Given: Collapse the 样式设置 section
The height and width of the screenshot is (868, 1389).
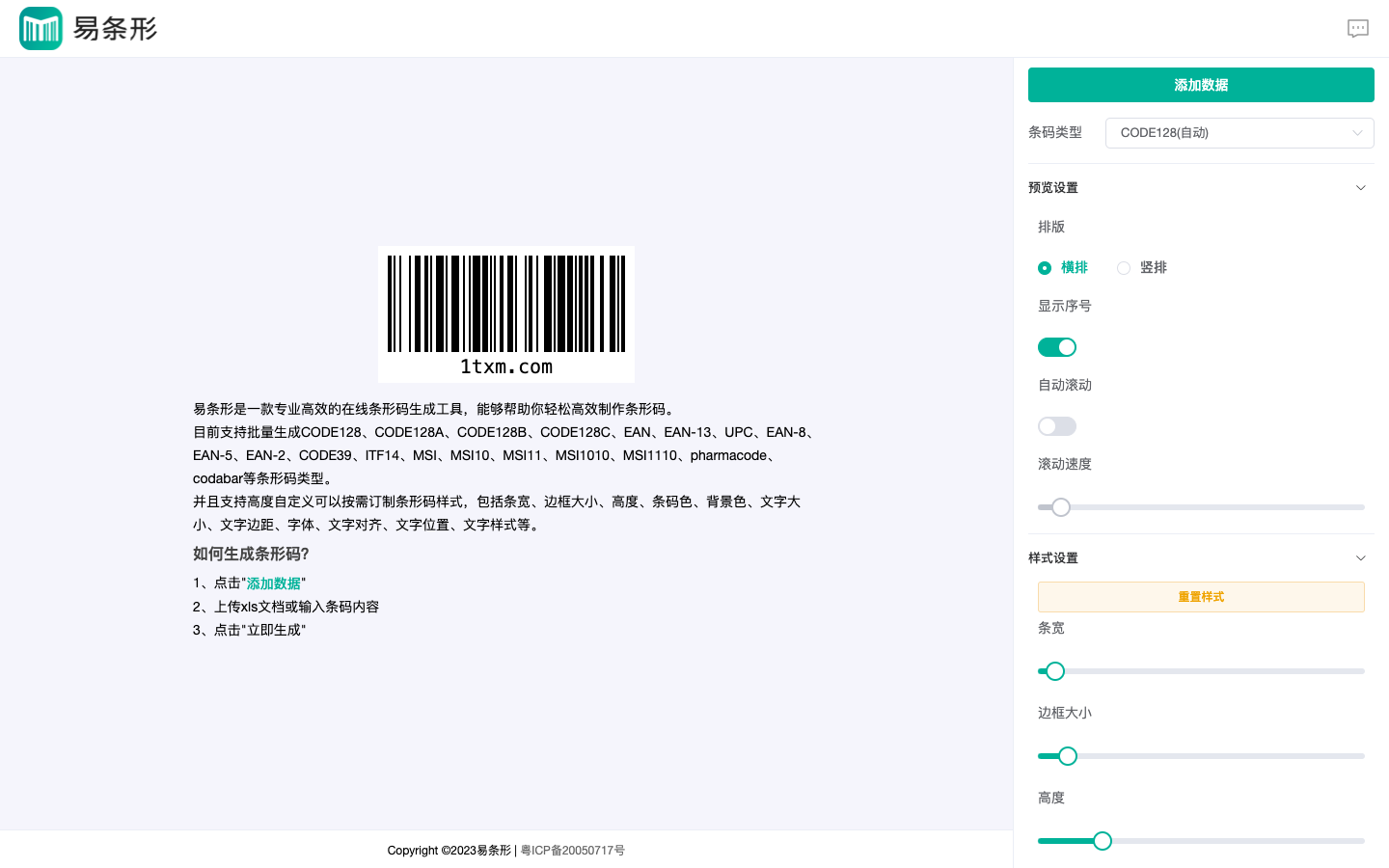Looking at the screenshot, I should [1360, 558].
